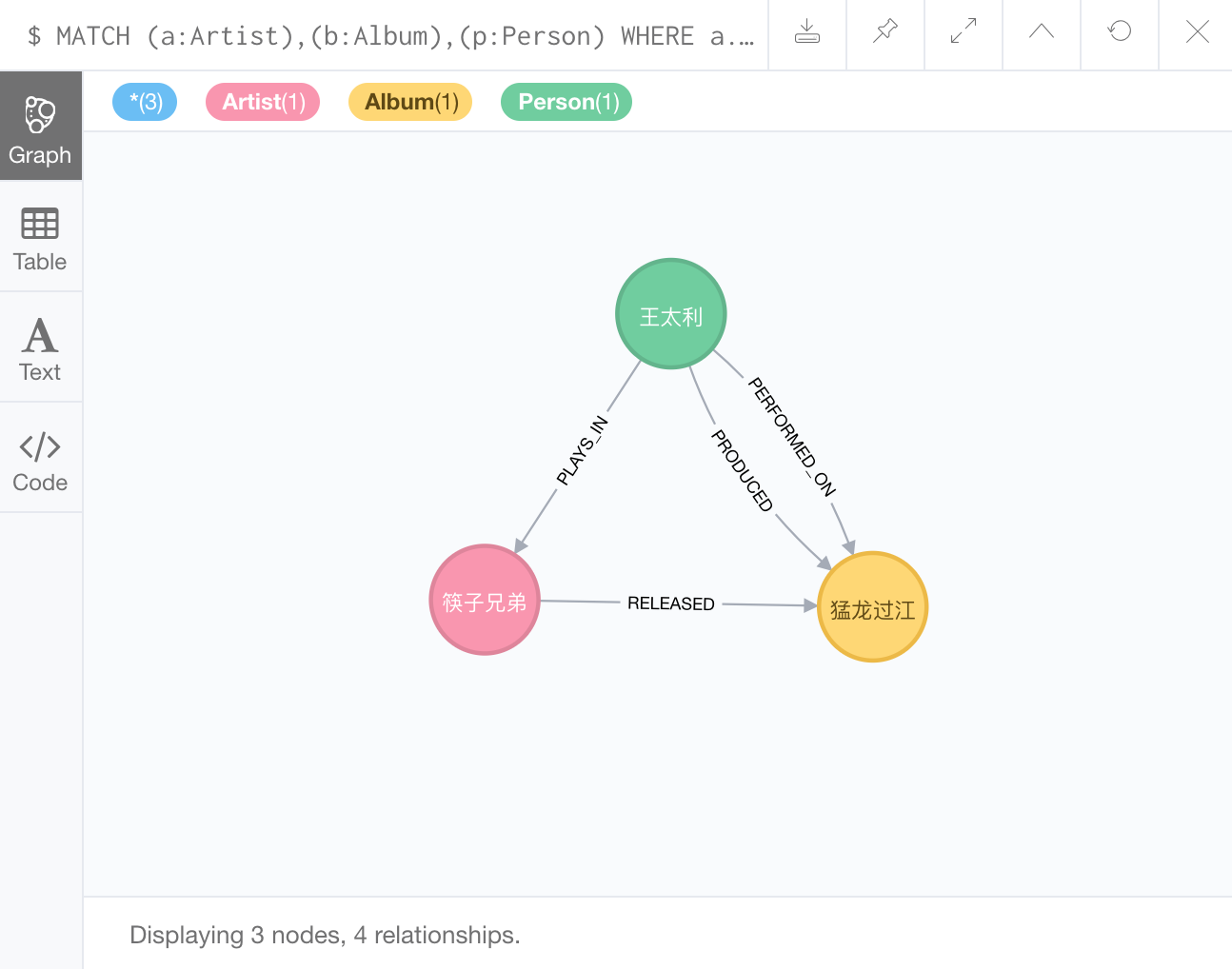Select the green 王太利 person node
This screenshot has height=969, width=1232.
(671, 314)
